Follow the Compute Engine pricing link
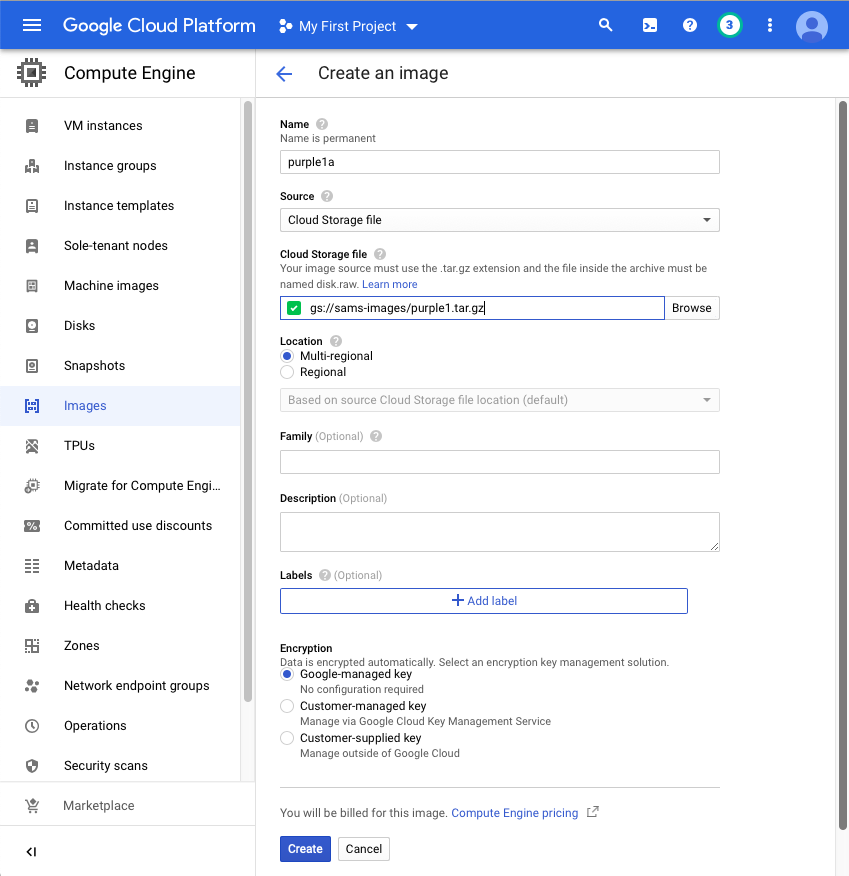Image resolution: width=849 pixels, height=876 pixels. (x=514, y=813)
